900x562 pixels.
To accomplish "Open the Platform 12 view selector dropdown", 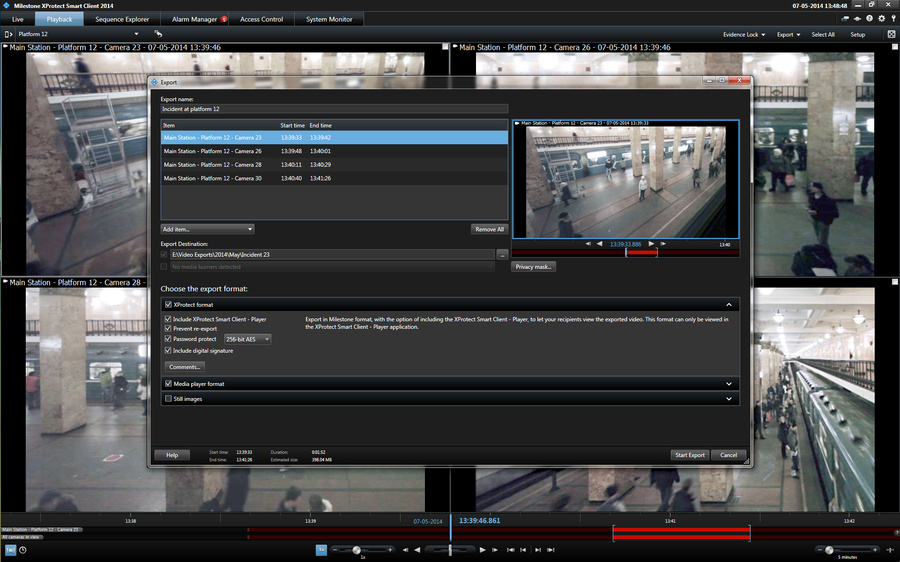I will [x=77, y=34].
